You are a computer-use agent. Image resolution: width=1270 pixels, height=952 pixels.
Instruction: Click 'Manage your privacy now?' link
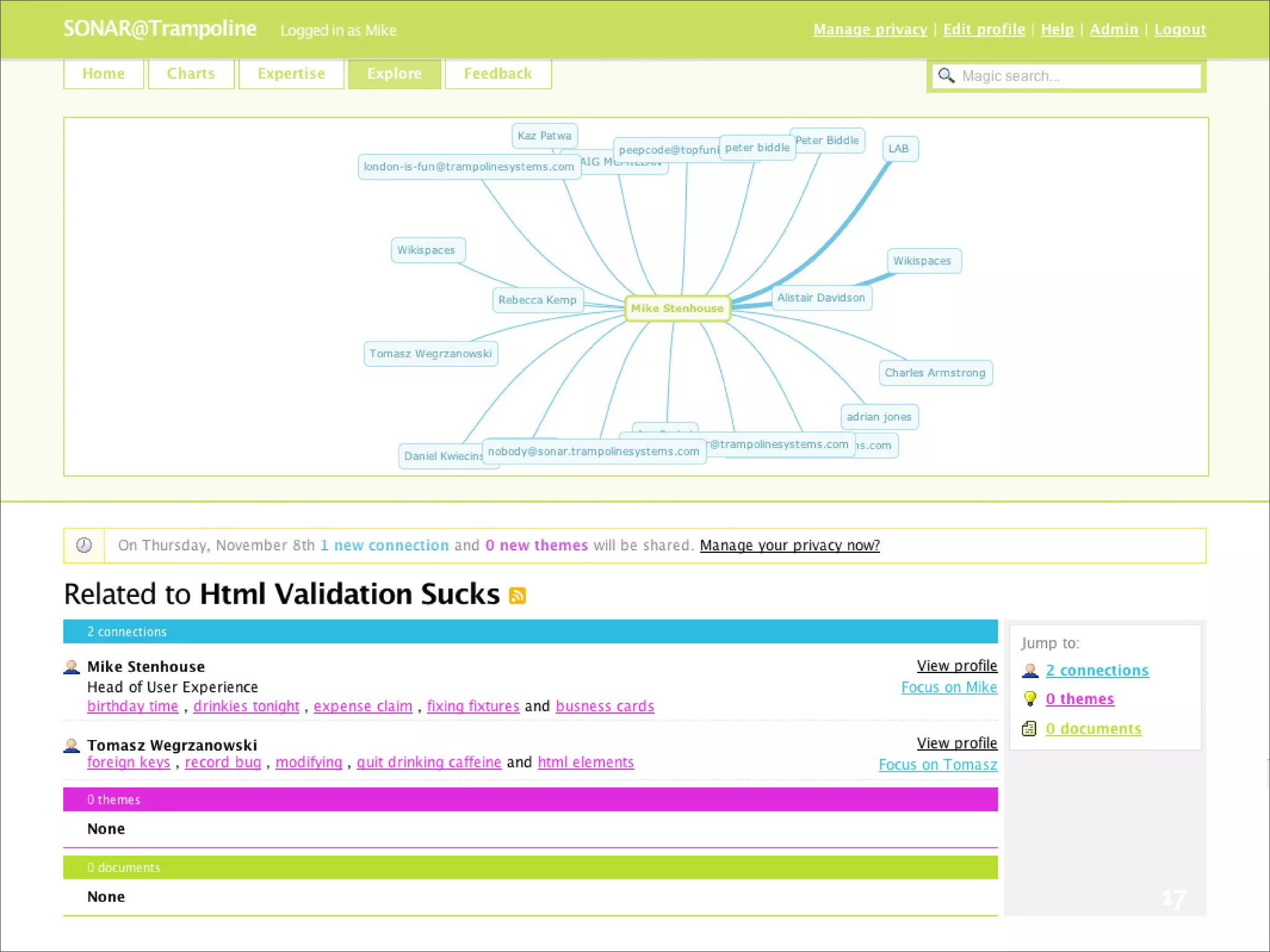(x=789, y=545)
